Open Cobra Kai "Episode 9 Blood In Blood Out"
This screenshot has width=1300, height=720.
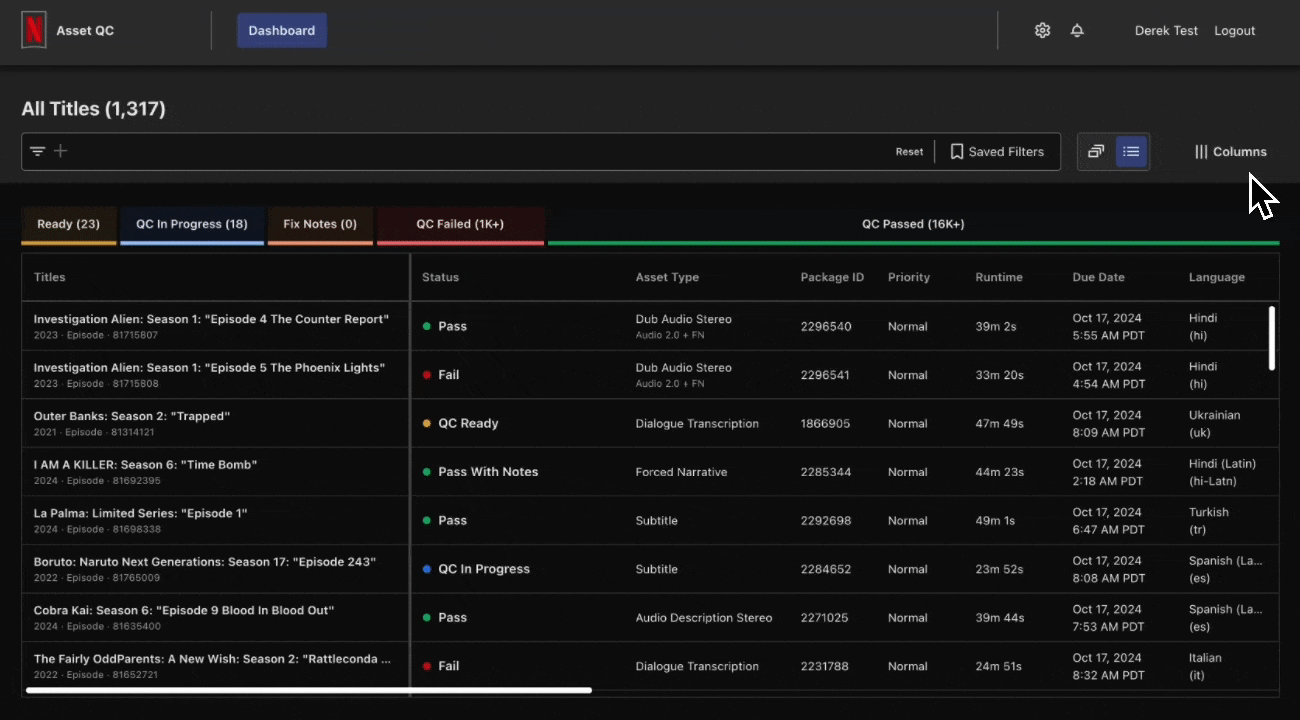click(184, 610)
